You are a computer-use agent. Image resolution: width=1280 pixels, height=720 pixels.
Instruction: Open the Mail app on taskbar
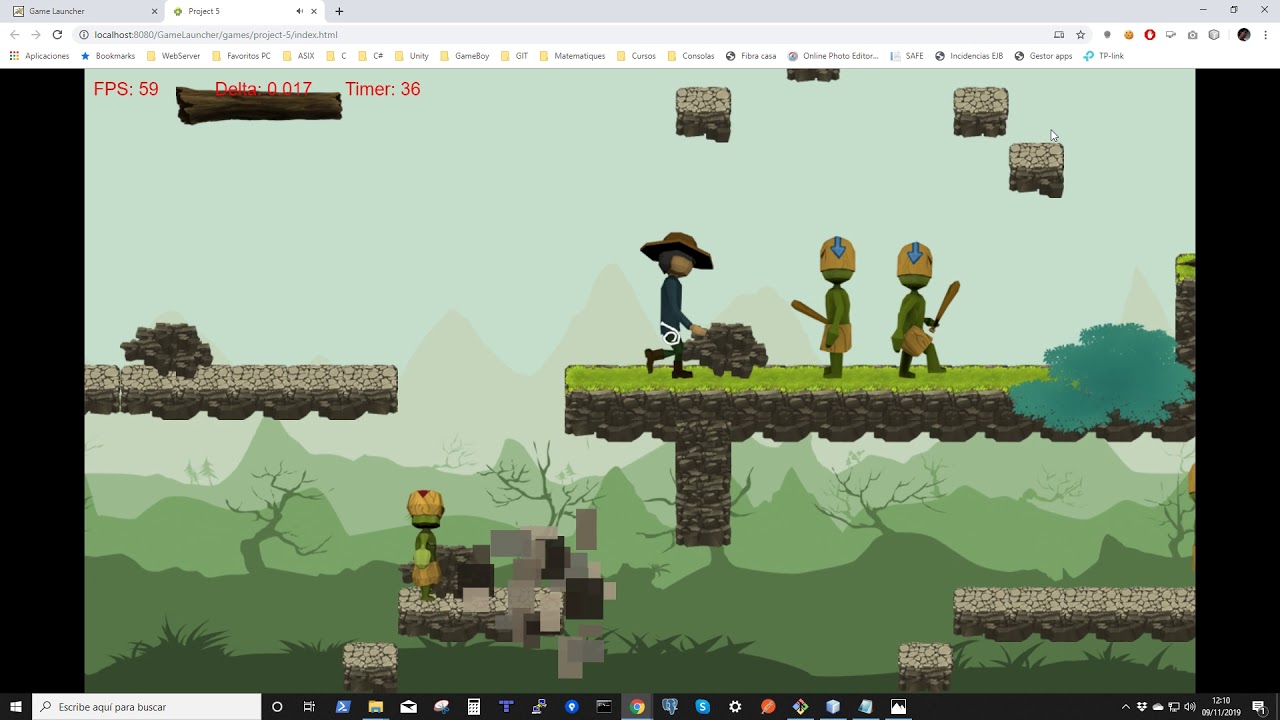click(408, 707)
